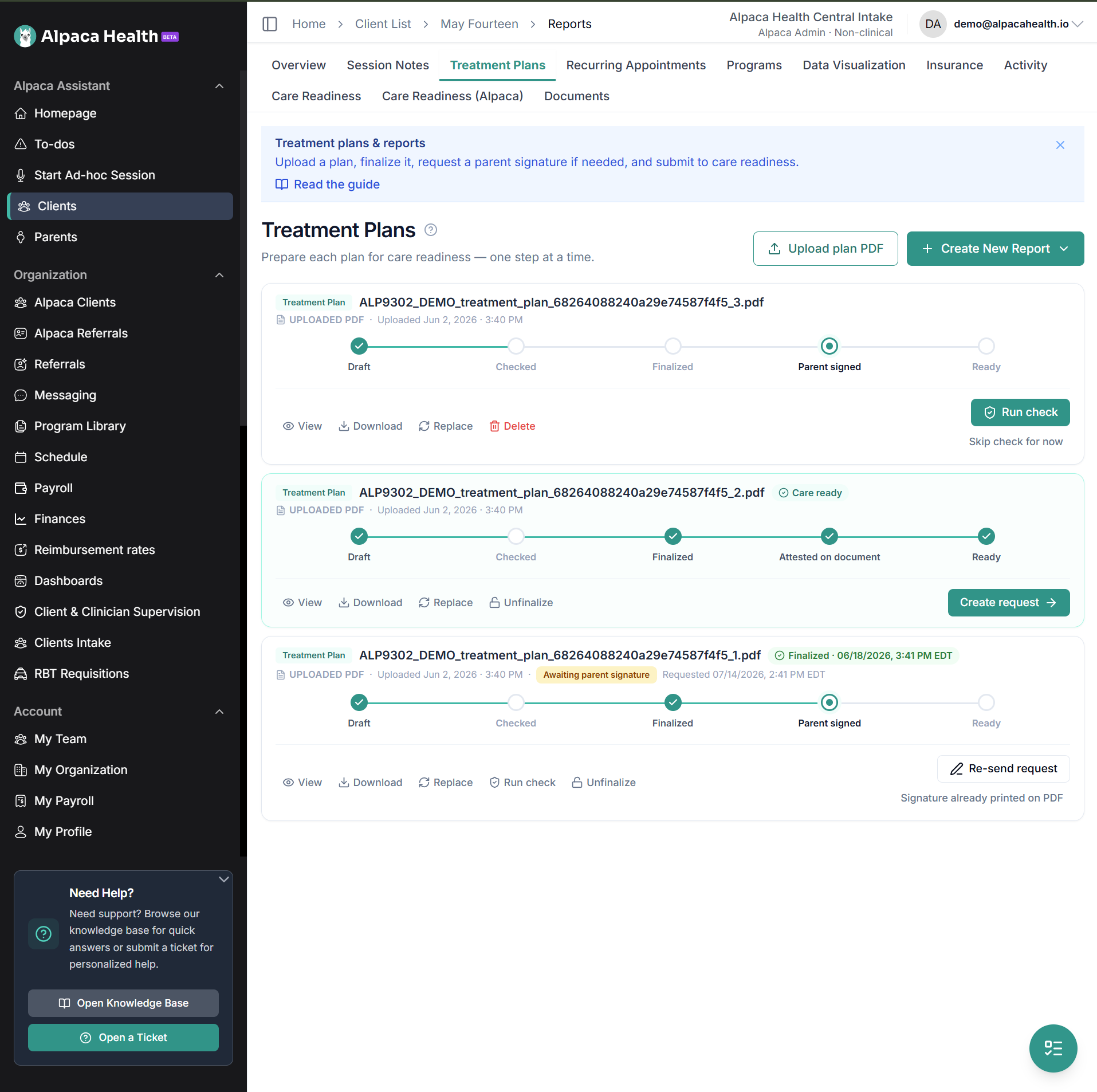
Task: Collapse the Account section
Action: [x=219, y=712]
